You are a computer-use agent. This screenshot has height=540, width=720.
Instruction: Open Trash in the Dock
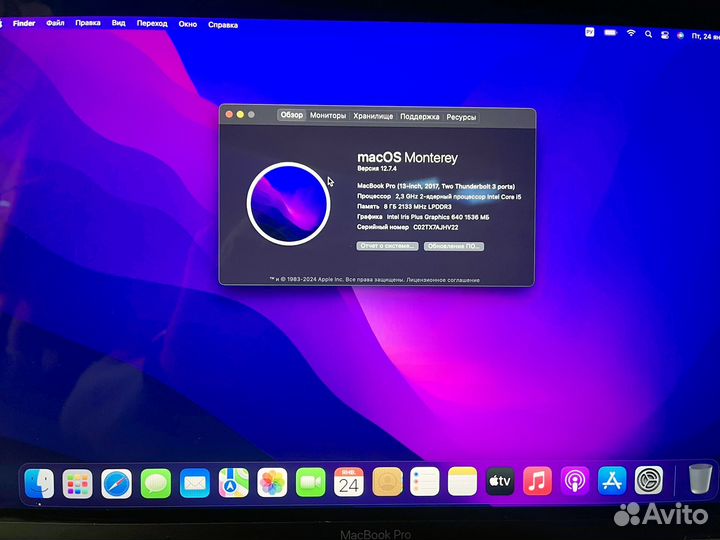click(700, 479)
